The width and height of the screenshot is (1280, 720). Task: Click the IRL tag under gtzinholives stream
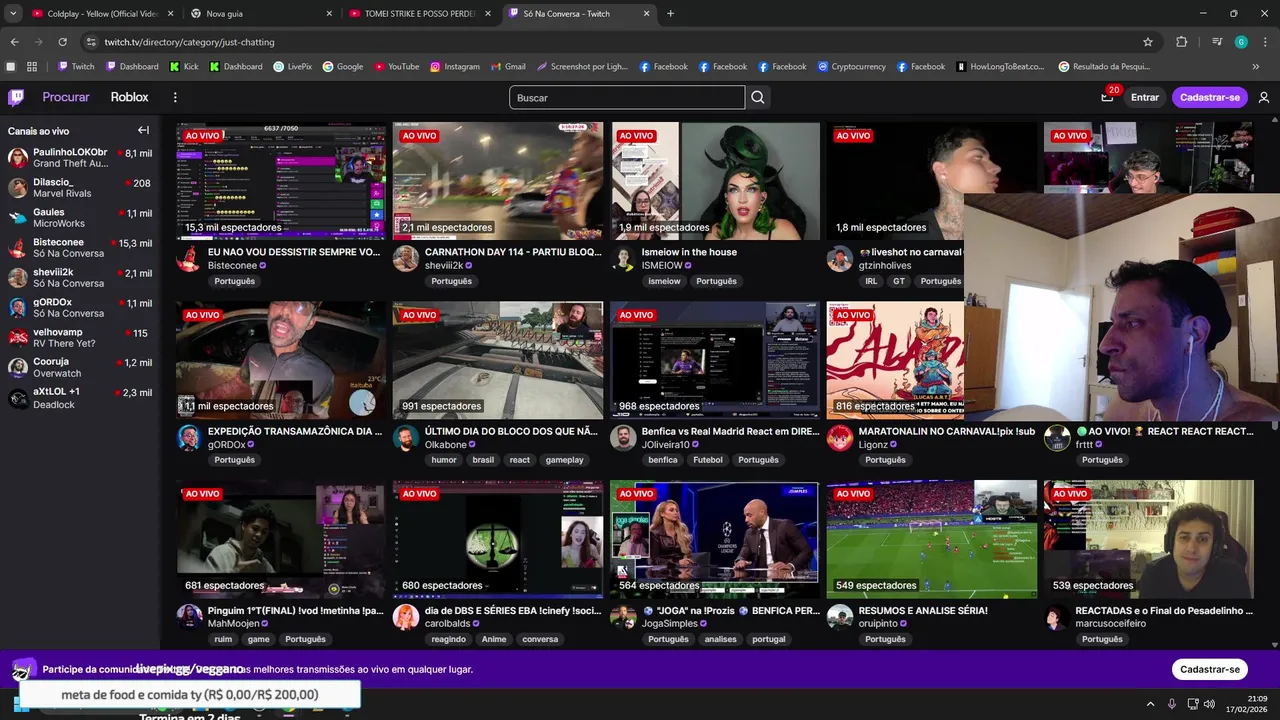(871, 281)
